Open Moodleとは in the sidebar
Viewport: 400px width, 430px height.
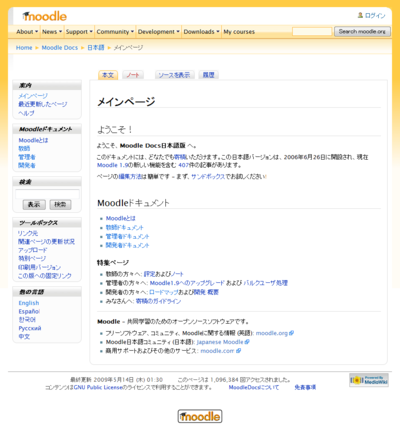point(33,140)
